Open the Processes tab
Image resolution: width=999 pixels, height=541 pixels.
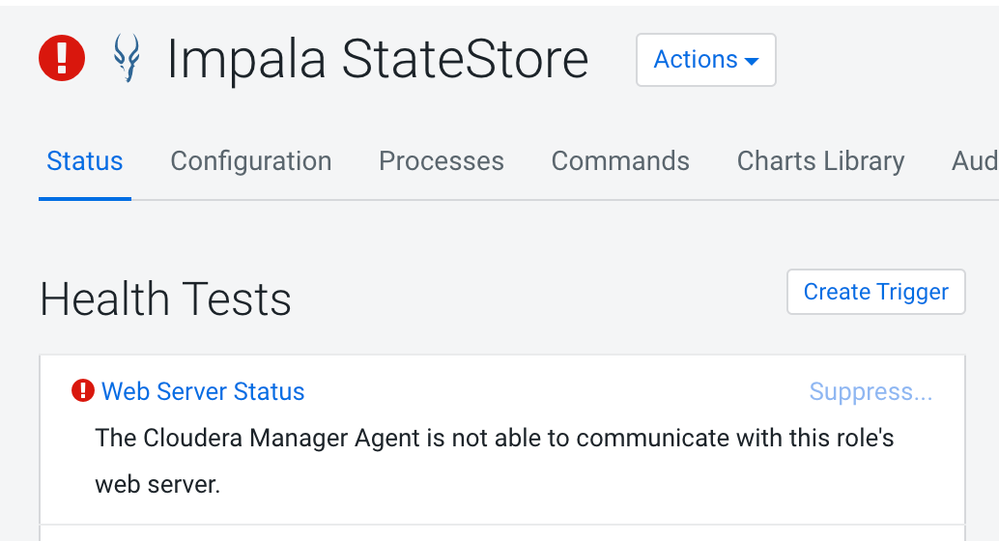(441, 161)
